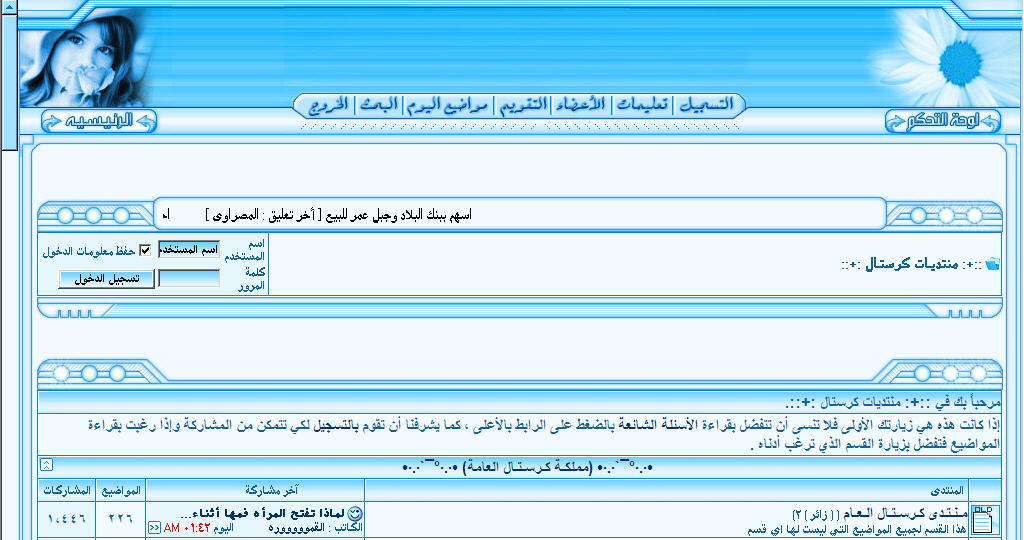The height and width of the screenshot is (540, 1024).
Task: Collapse the مملكة كرستال العامة category
Action: point(46,465)
